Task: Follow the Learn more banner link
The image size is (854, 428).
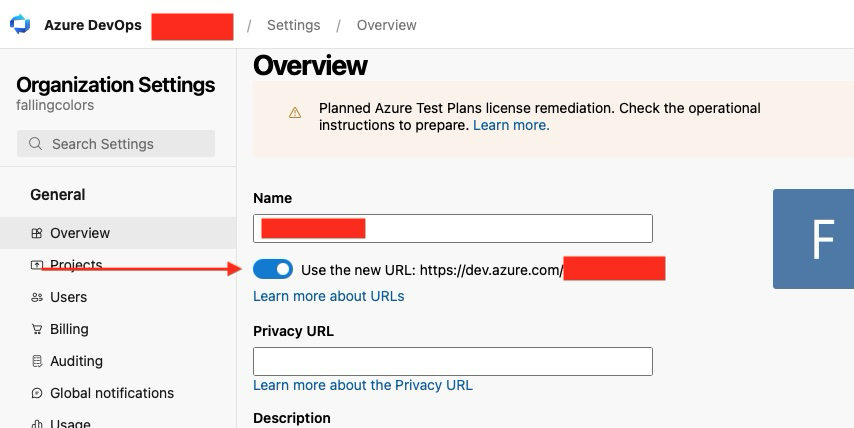Action: 511,125
